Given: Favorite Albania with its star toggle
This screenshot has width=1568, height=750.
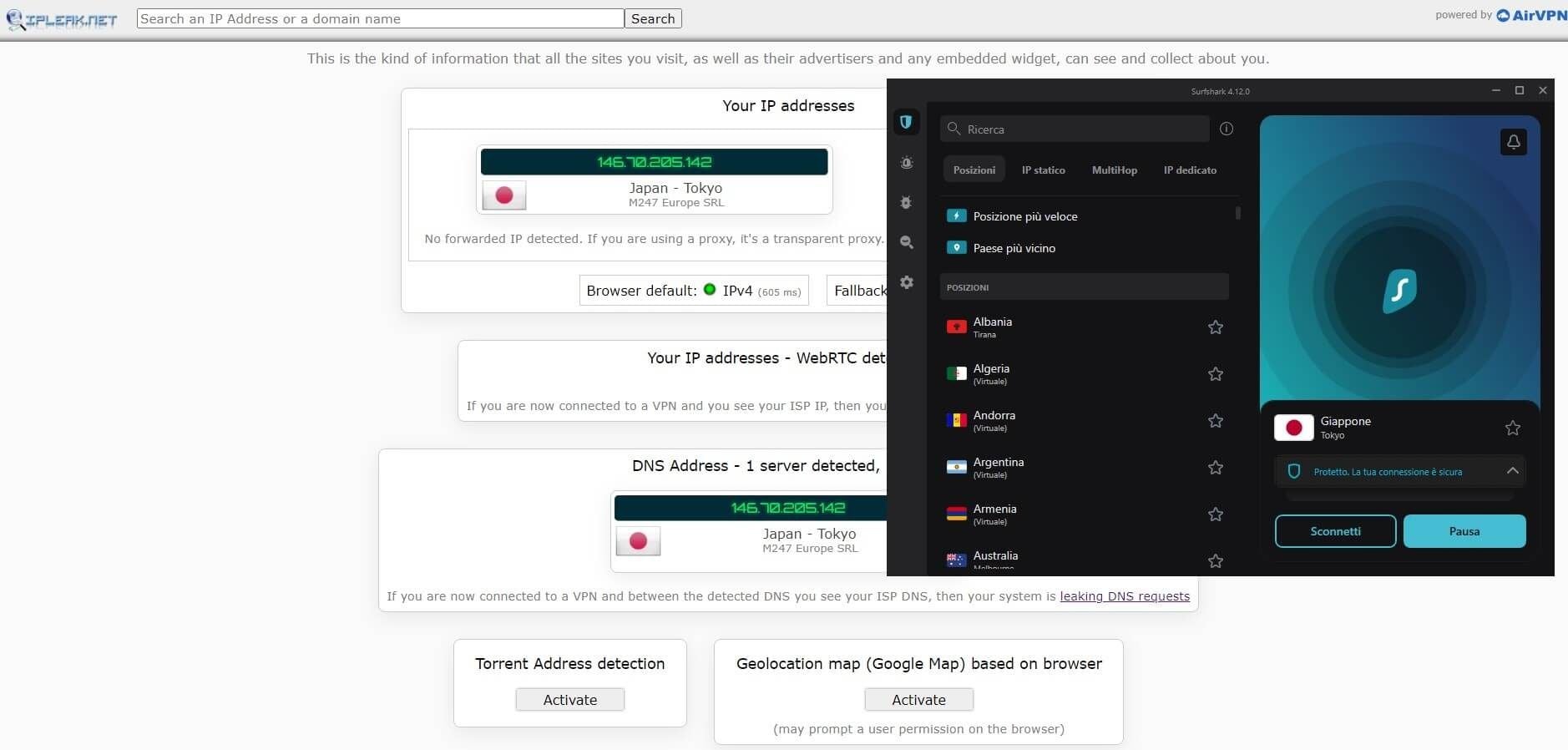Looking at the screenshot, I should click(x=1215, y=327).
